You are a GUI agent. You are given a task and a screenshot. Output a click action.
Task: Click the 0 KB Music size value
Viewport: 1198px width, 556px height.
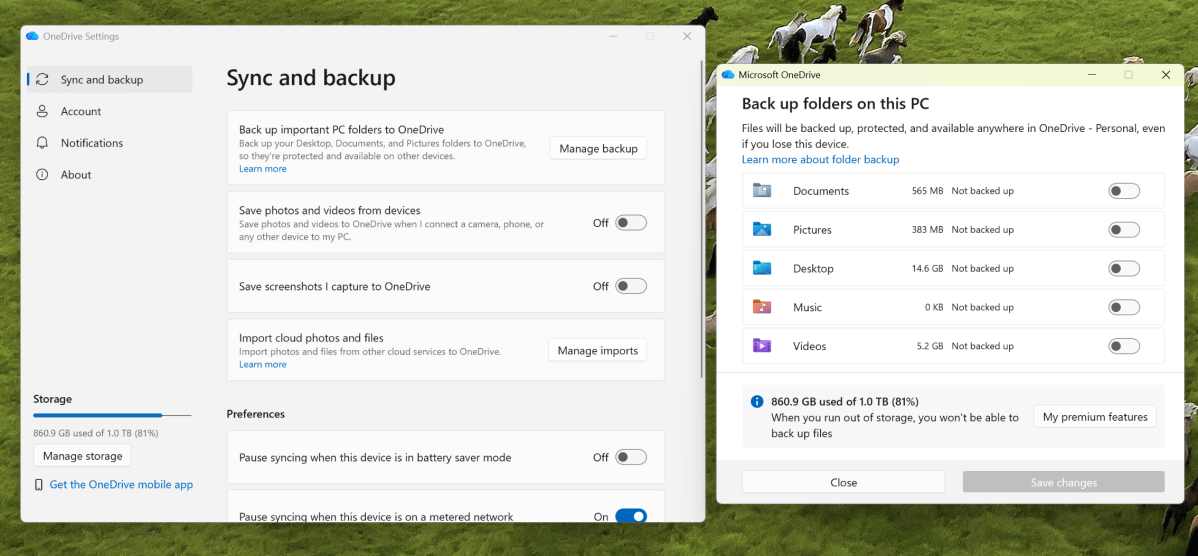coord(934,307)
